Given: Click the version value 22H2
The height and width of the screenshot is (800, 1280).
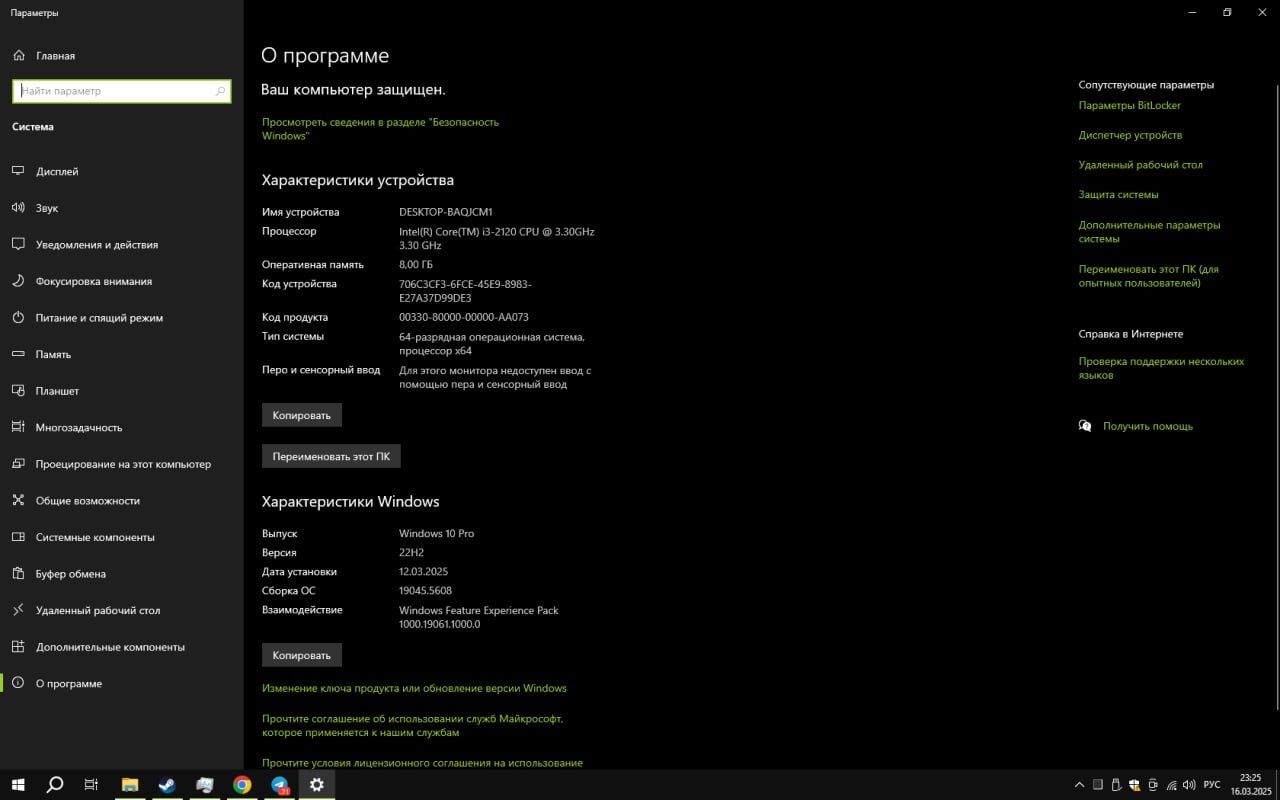Looking at the screenshot, I should click(411, 552).
